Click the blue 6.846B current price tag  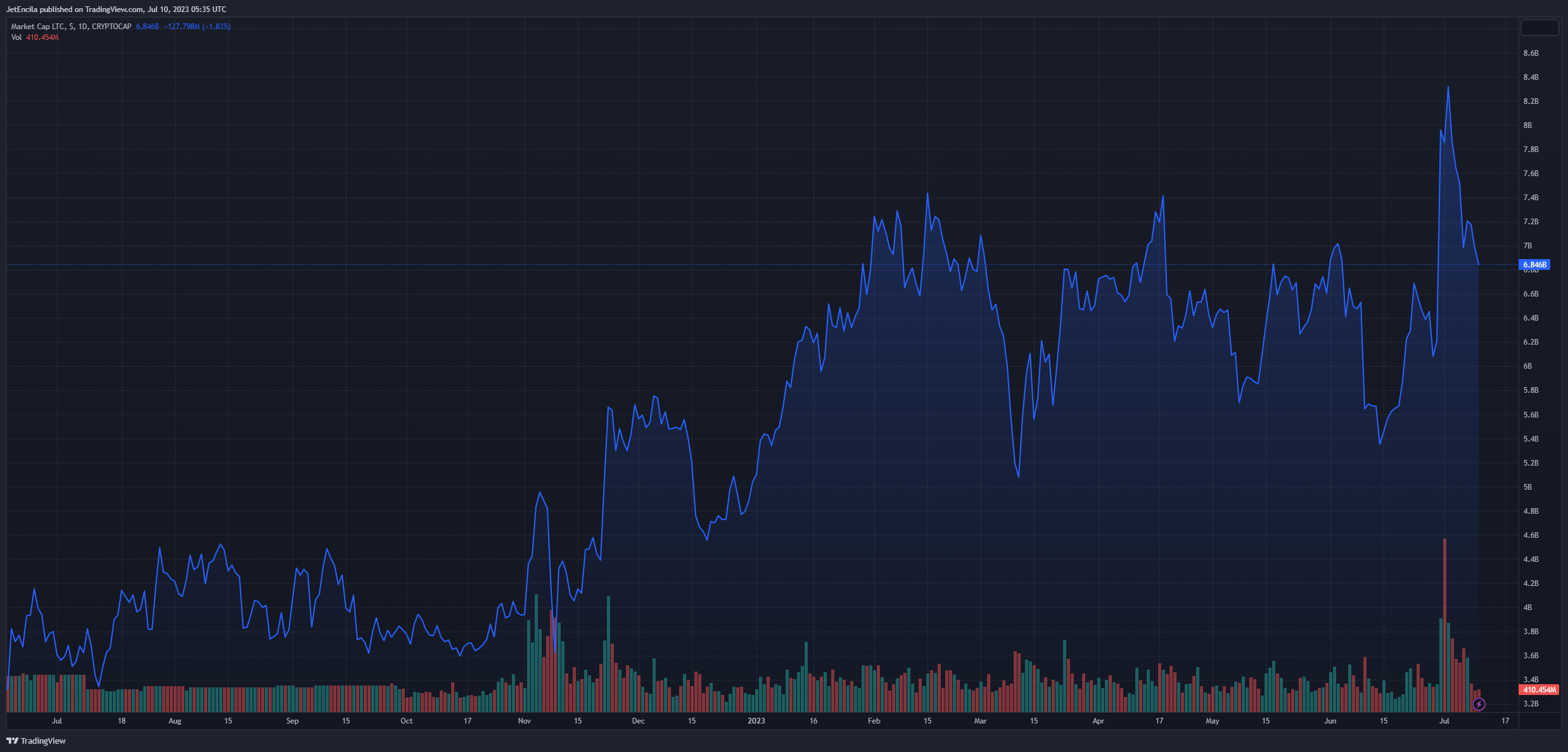tap(1534, 264)
